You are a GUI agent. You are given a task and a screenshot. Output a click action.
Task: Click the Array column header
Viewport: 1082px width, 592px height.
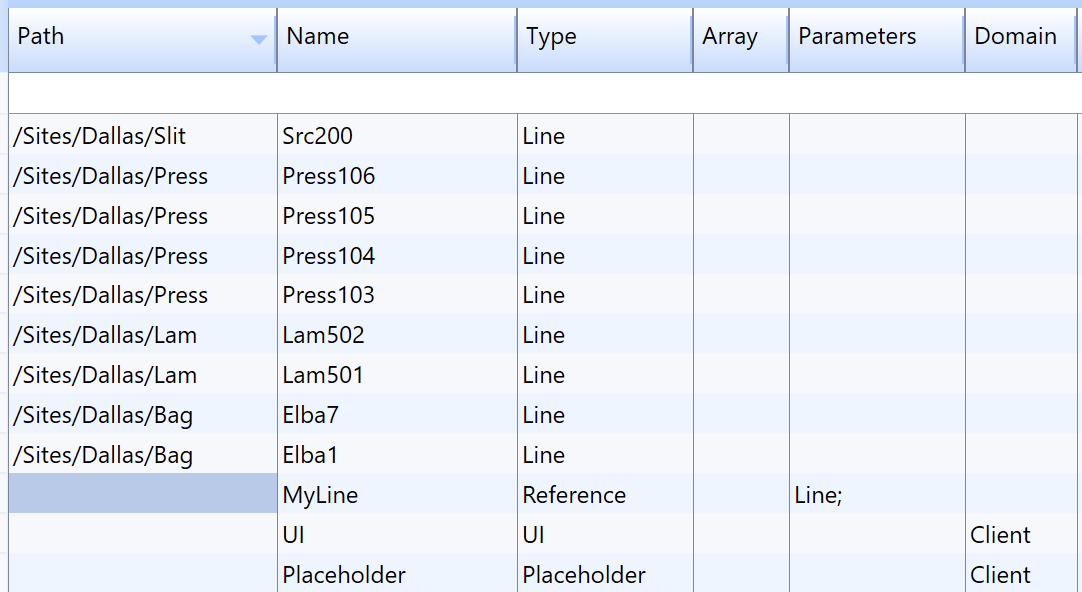pyautogui.click(x=729, y=37)
